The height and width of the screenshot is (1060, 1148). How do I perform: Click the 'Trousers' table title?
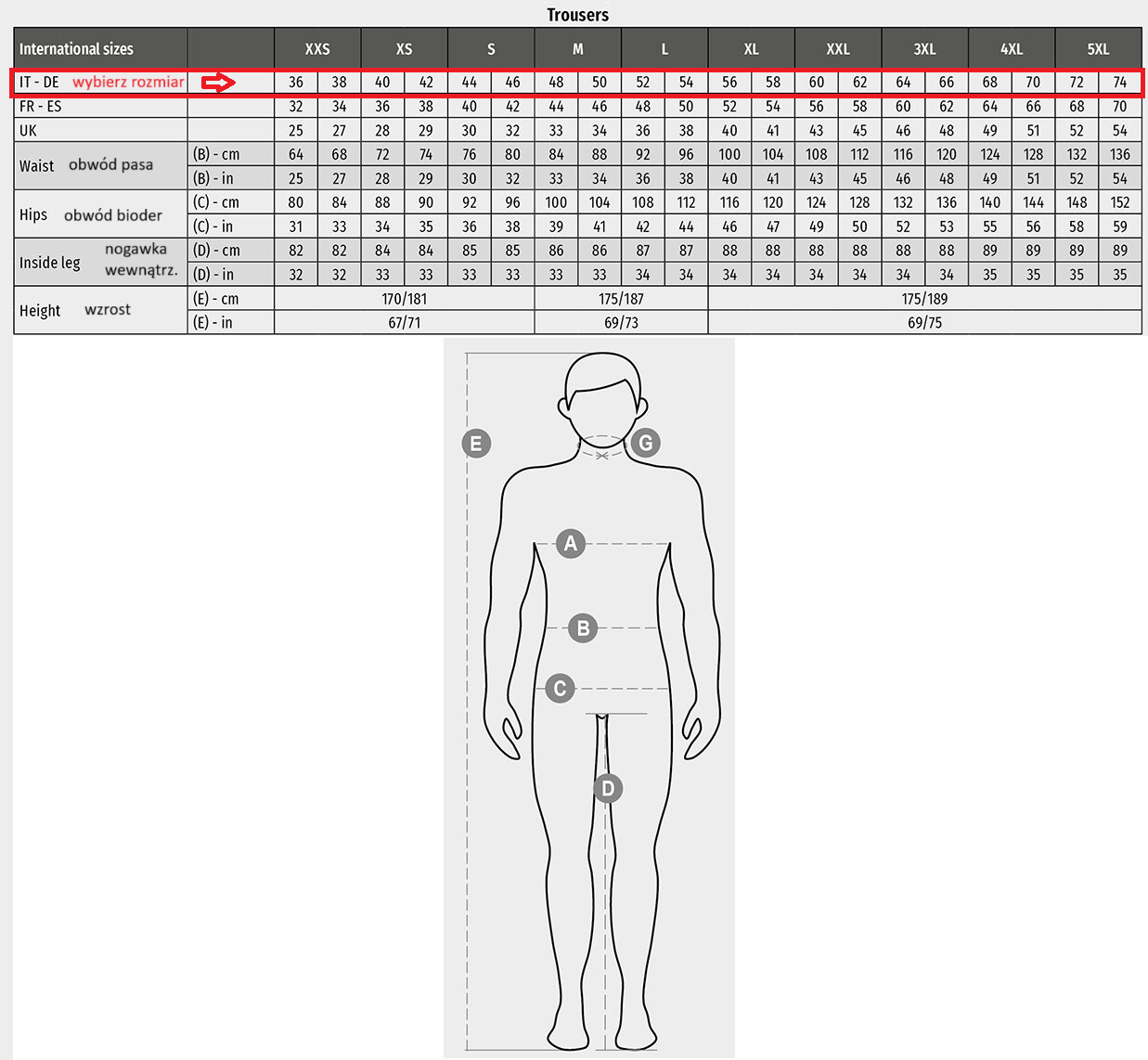(577, 15)
